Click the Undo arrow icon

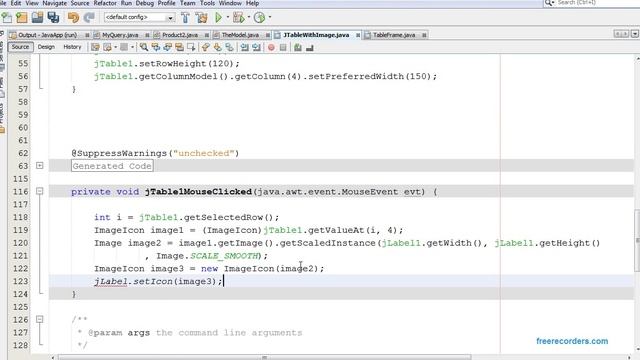(73, 18)
